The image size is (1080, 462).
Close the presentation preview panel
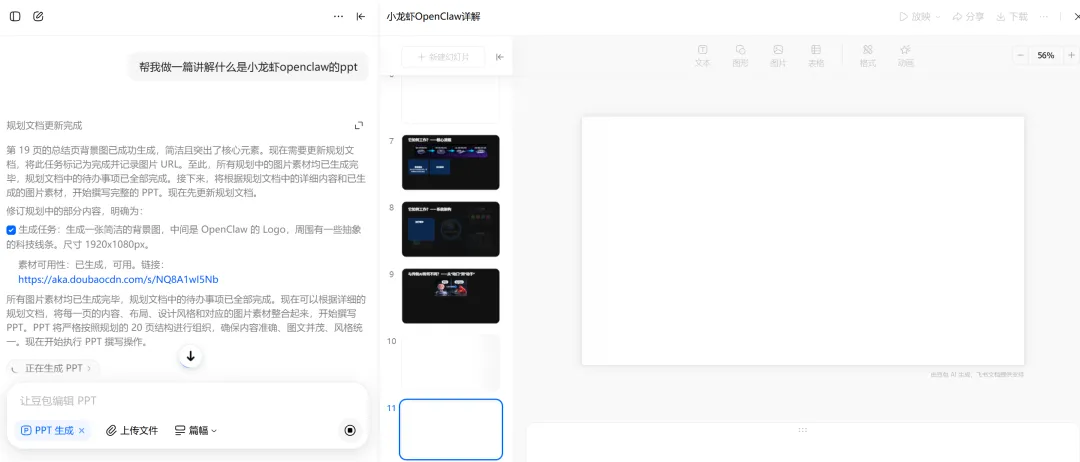tap(1077, 17)
